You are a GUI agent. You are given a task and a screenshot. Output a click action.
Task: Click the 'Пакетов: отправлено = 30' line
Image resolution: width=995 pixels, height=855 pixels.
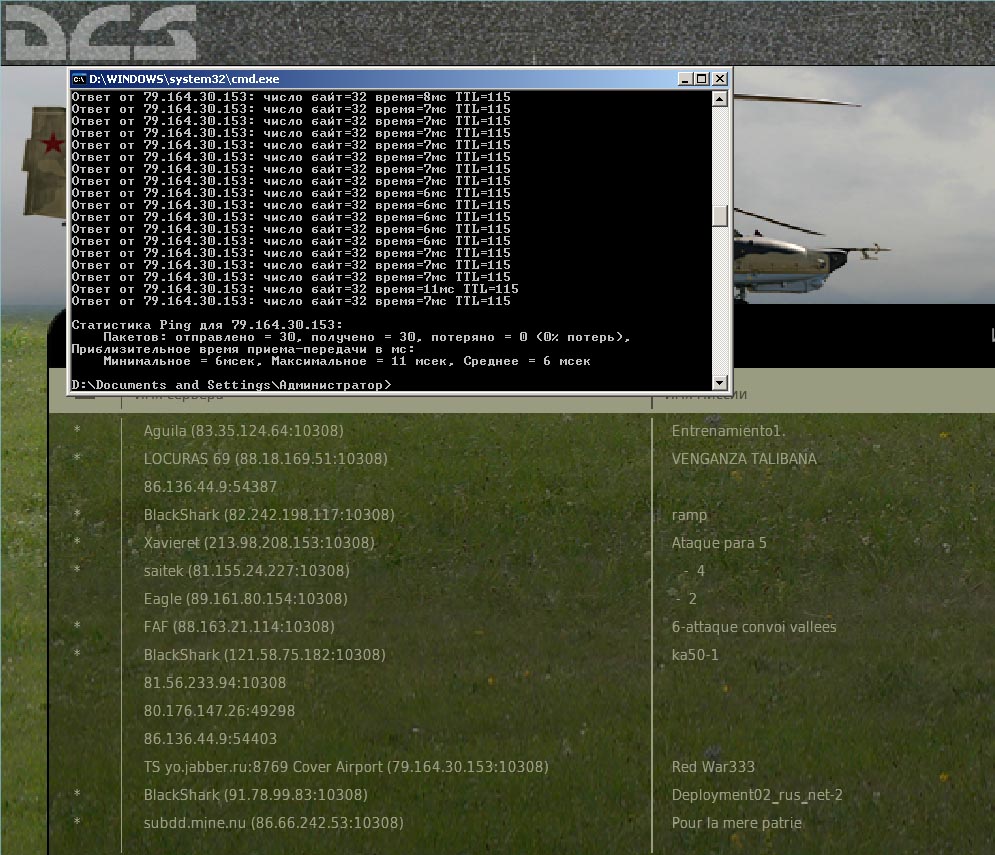click(366, 337)
